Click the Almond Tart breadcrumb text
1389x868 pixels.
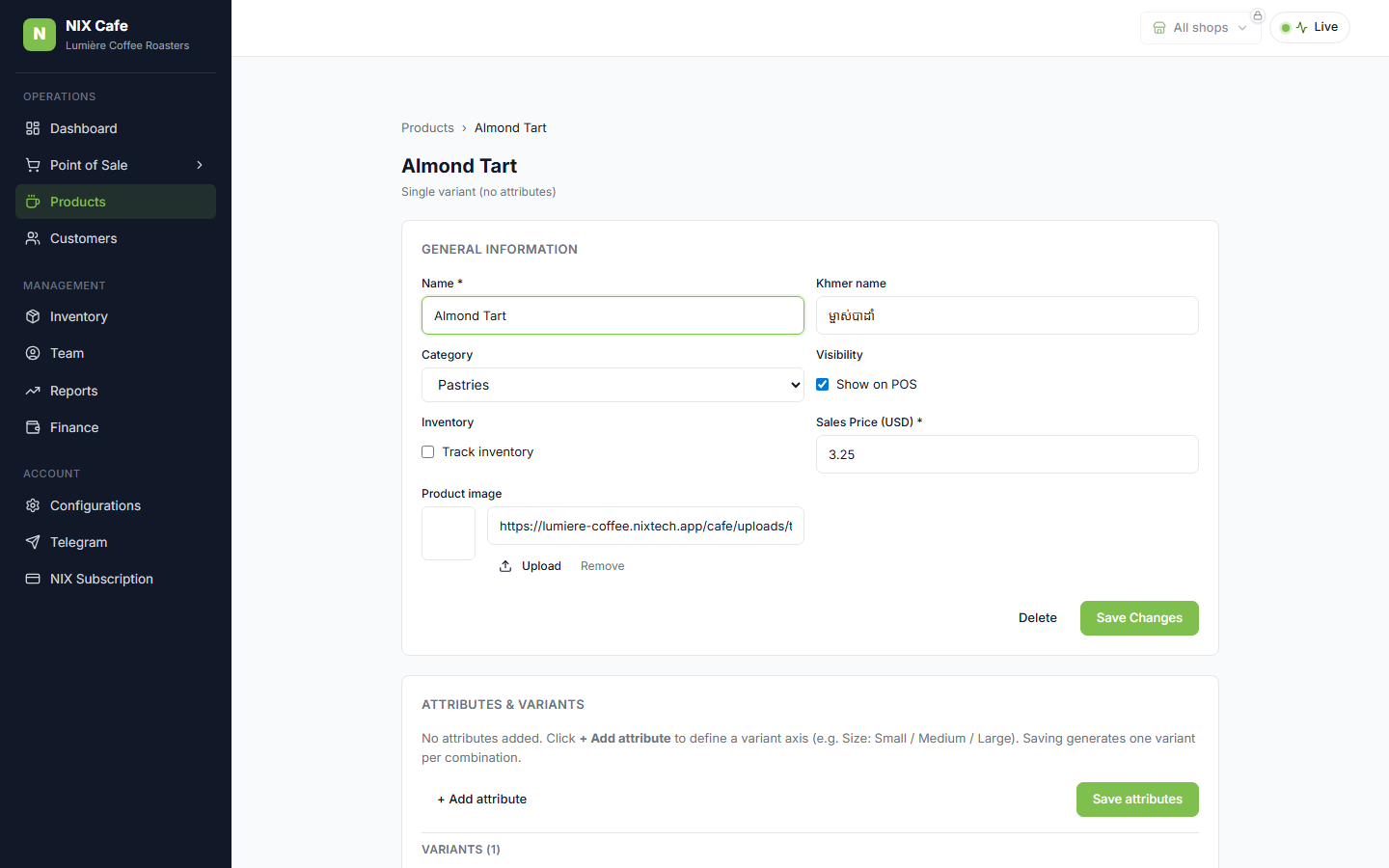[510, 127]
